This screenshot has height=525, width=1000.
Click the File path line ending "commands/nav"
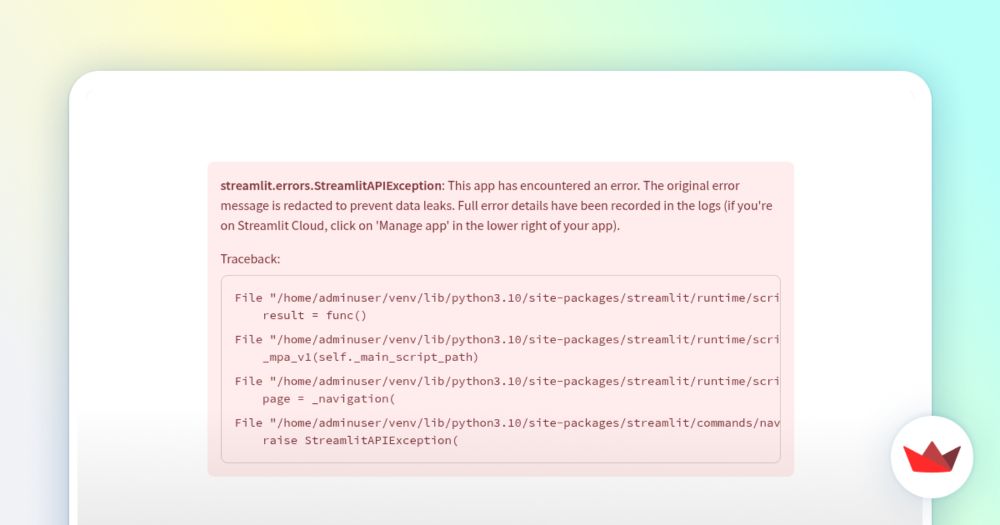(x=507, y=423)
